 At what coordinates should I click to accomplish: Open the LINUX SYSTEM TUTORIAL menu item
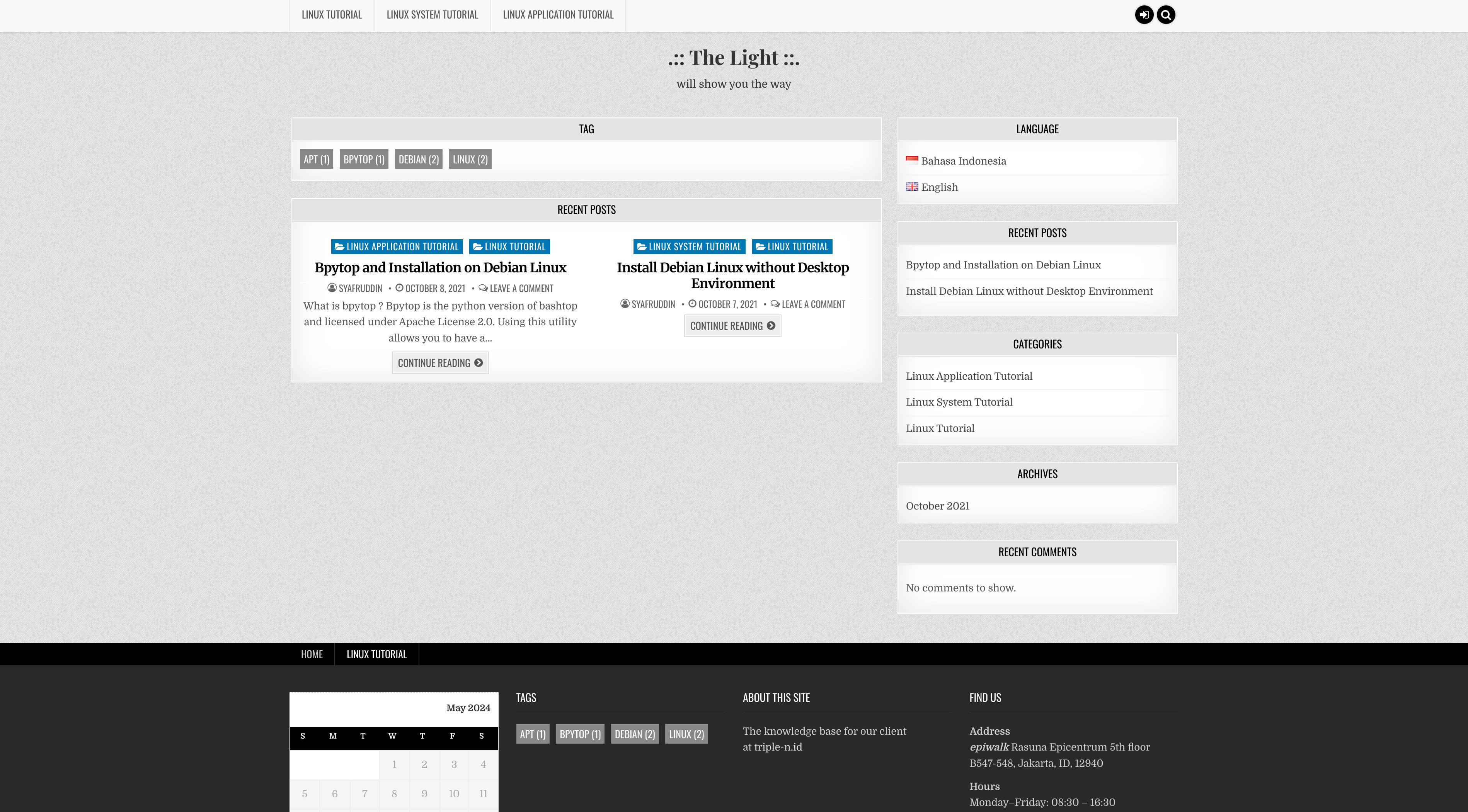coord(433,14)
